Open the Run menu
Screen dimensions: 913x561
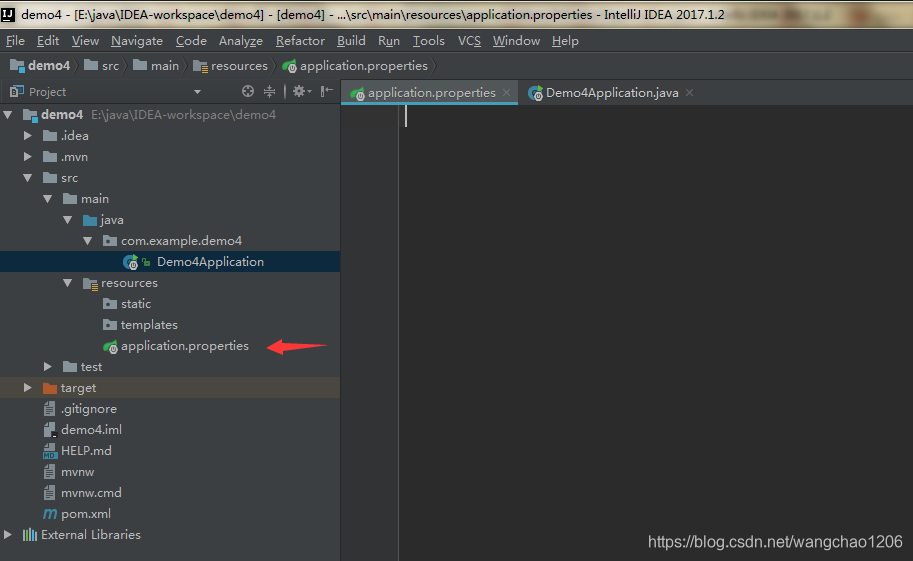click(x=388, y=41)
